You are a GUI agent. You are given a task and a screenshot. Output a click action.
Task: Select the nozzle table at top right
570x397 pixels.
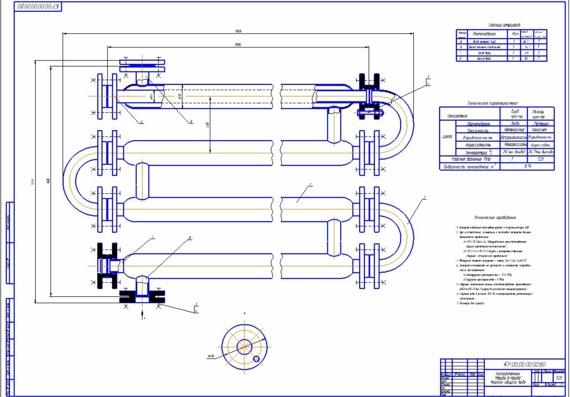click(502, 45)
